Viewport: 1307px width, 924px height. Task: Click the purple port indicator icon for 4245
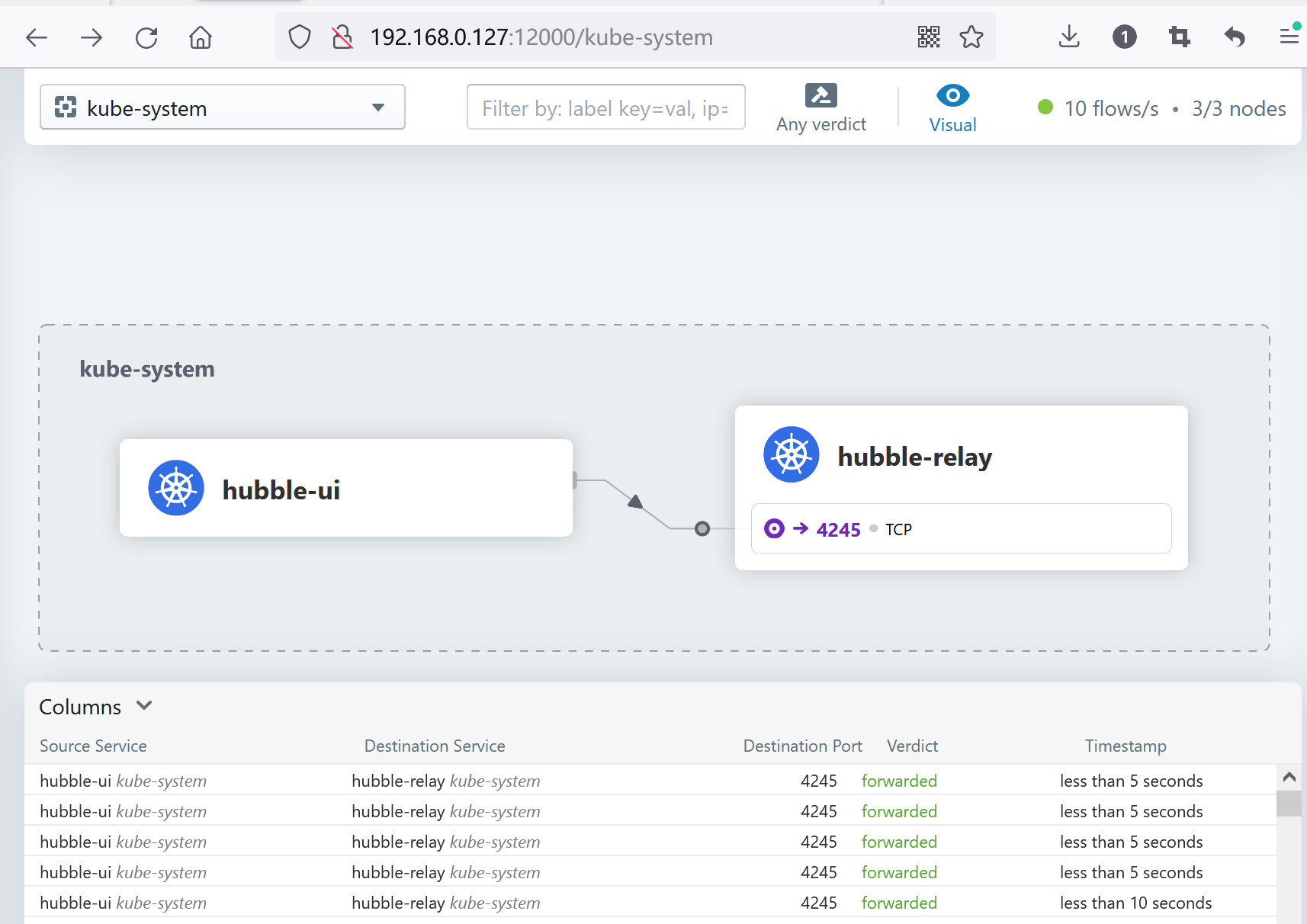(774, 528)
